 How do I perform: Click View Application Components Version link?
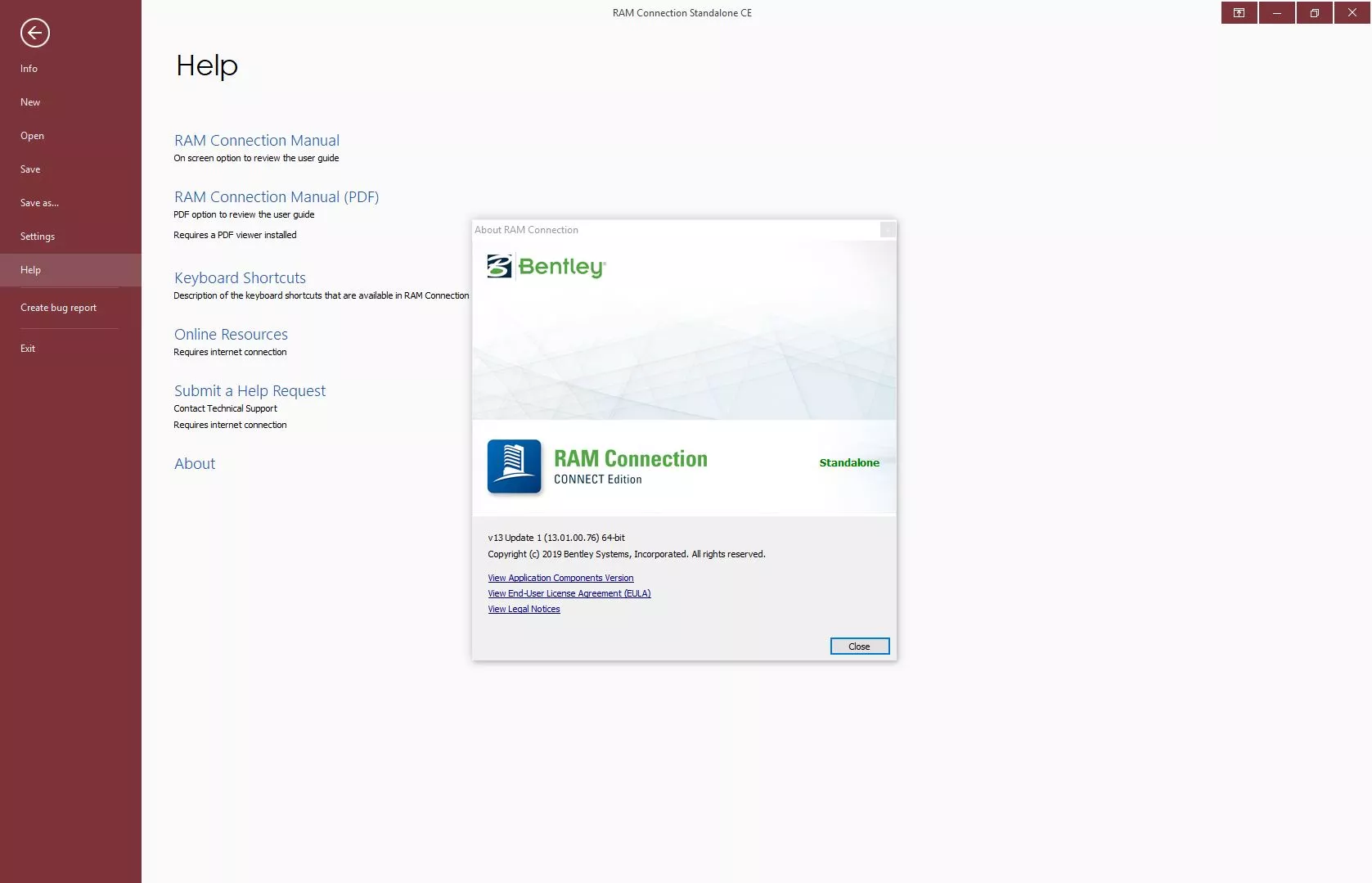coord(560,578)
